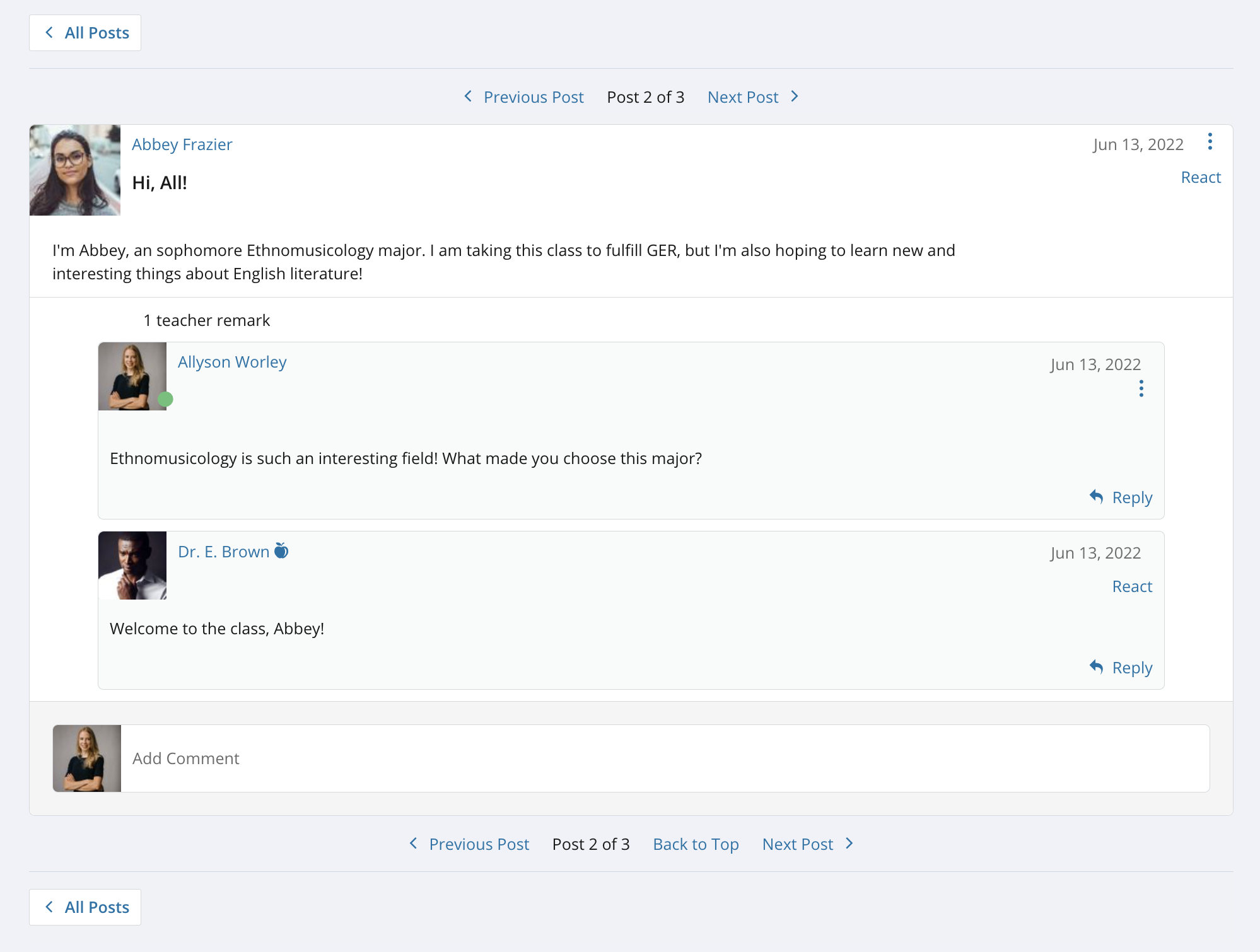Click the instructor apple icon beside Dr. E. Brown
The width and height of the screenshot is (1260, 952).
tap(281, 551)
